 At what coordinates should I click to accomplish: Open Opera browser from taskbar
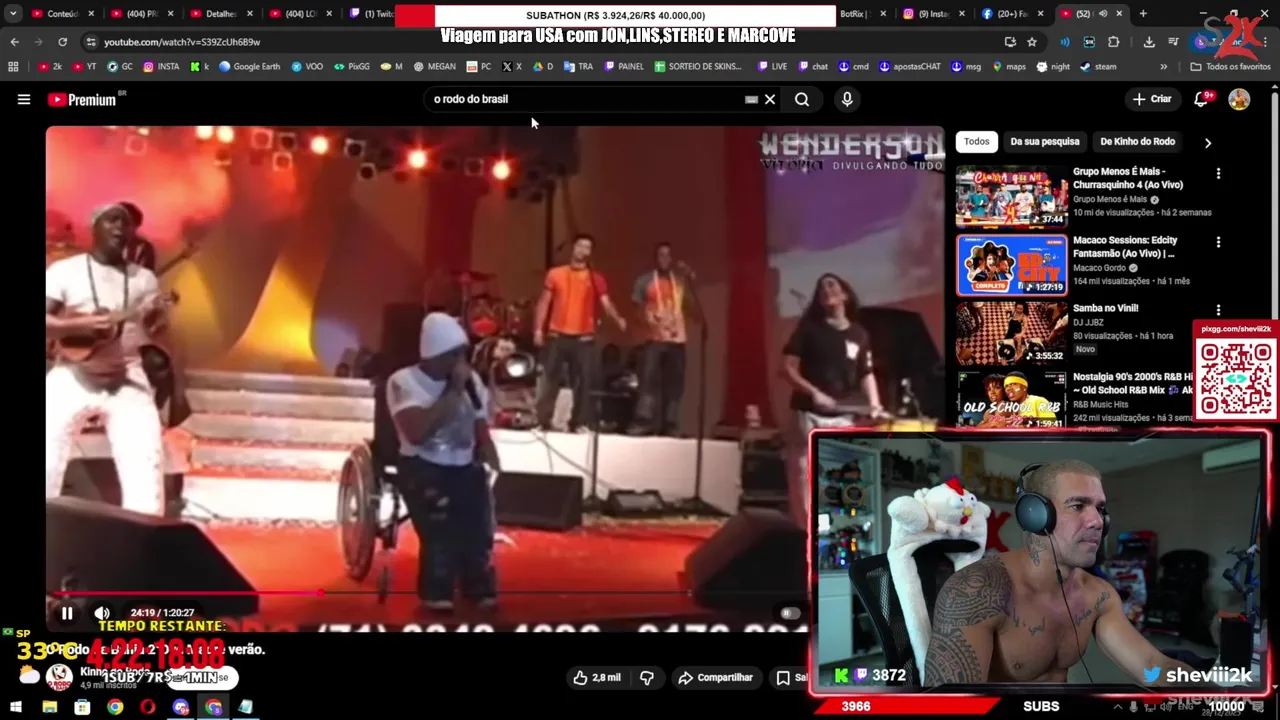(x=148, y=707)
